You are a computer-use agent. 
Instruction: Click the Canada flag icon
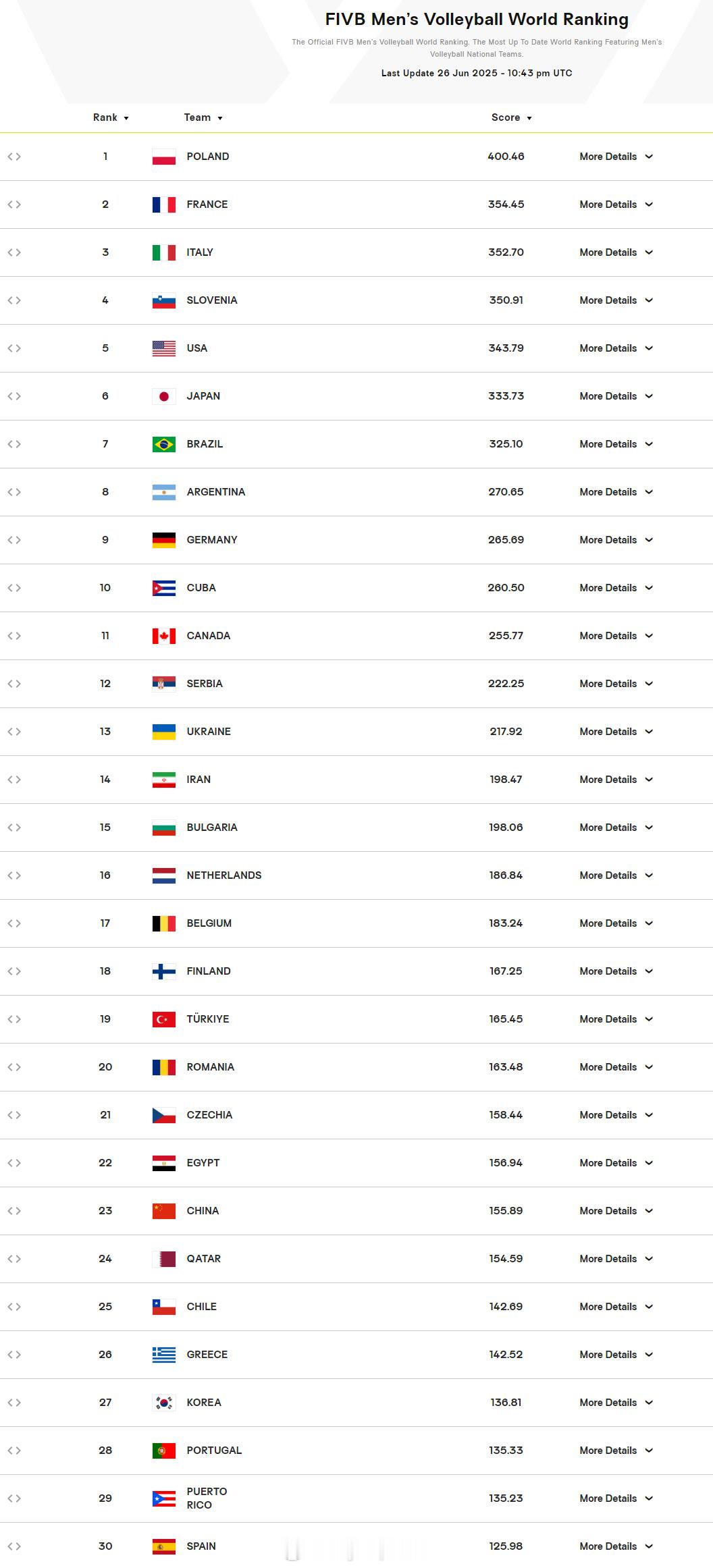pyautogui.click(x=164, y=636)
